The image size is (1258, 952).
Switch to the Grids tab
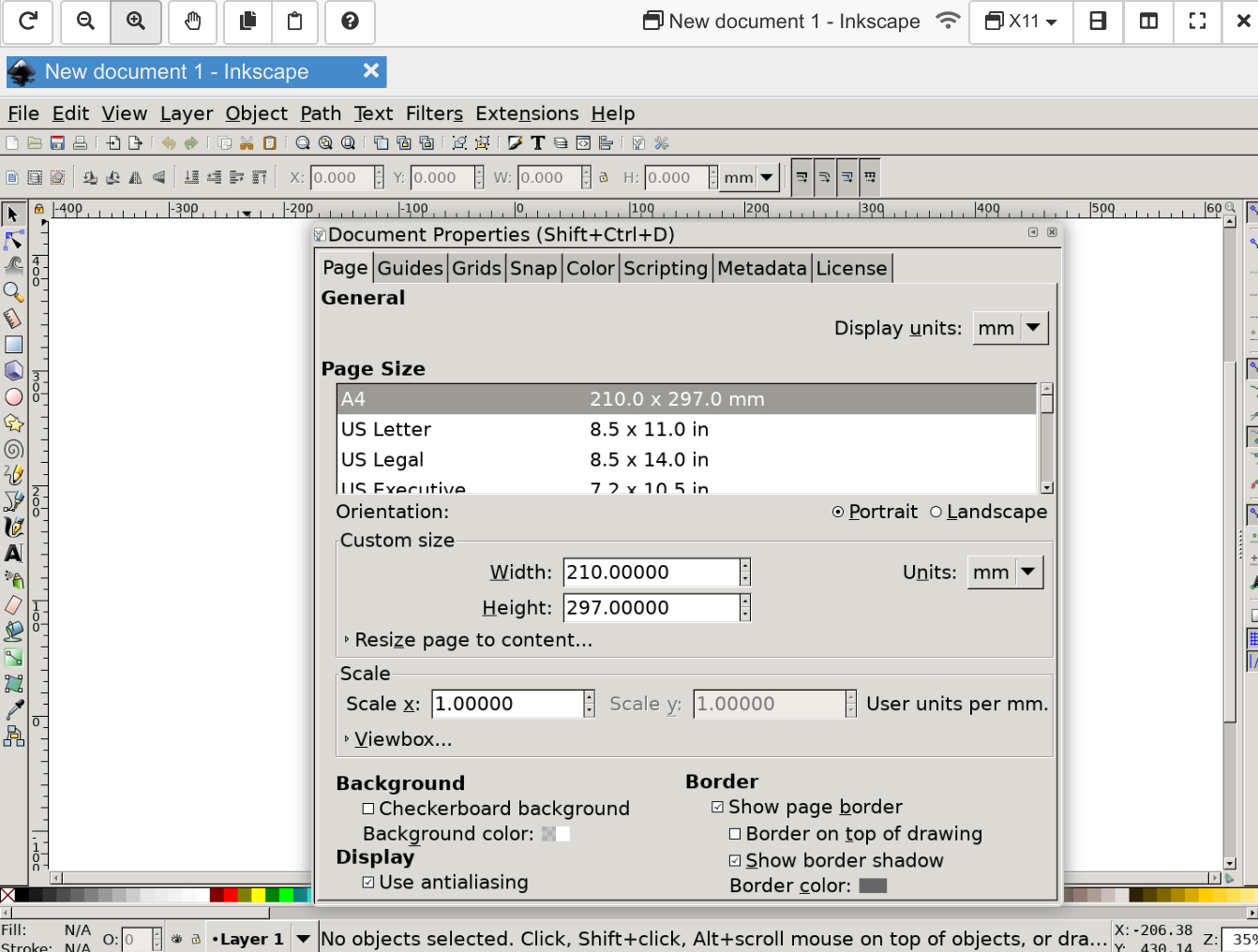[476, 268]
